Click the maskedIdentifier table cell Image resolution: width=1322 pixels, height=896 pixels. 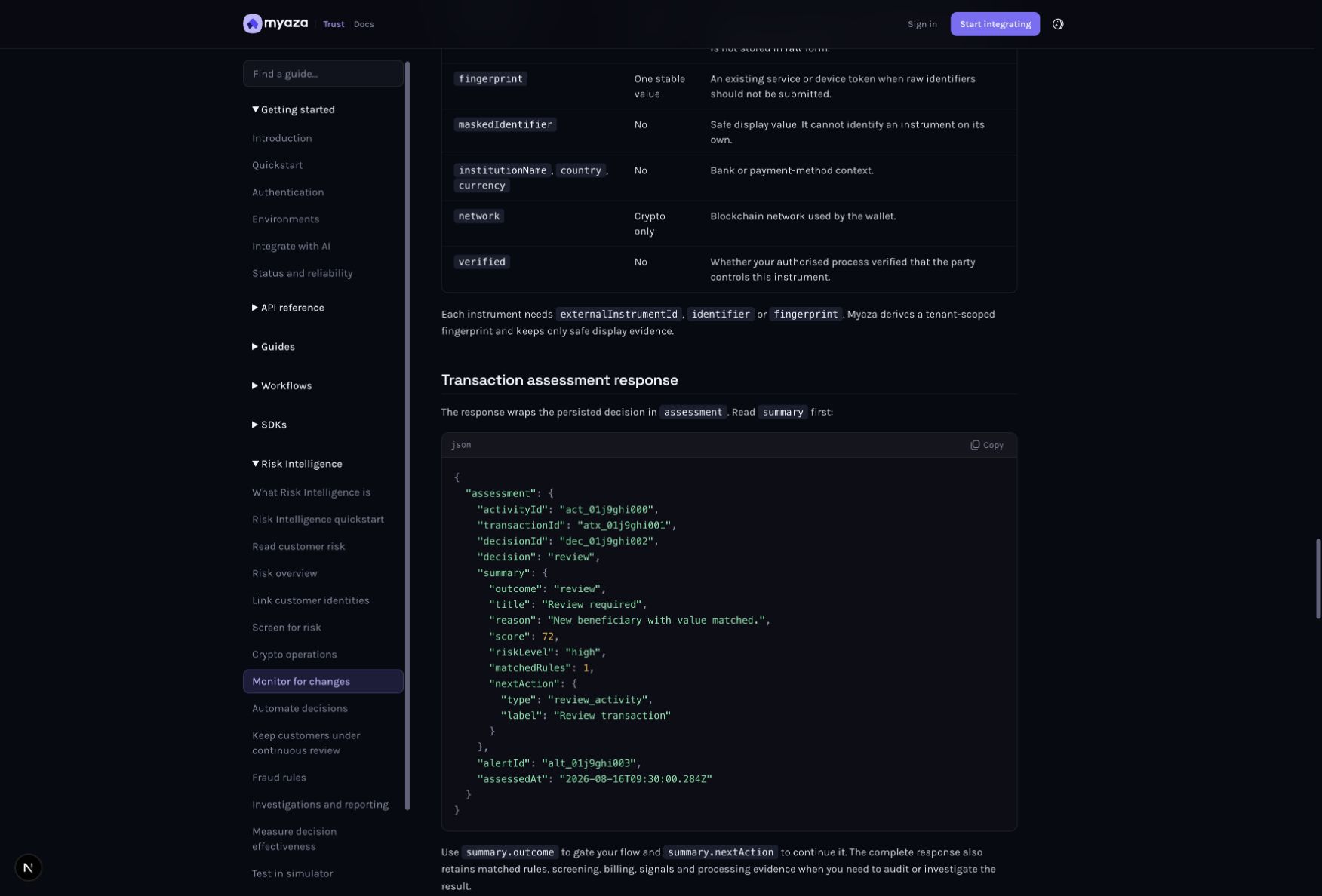pos(505,125)
